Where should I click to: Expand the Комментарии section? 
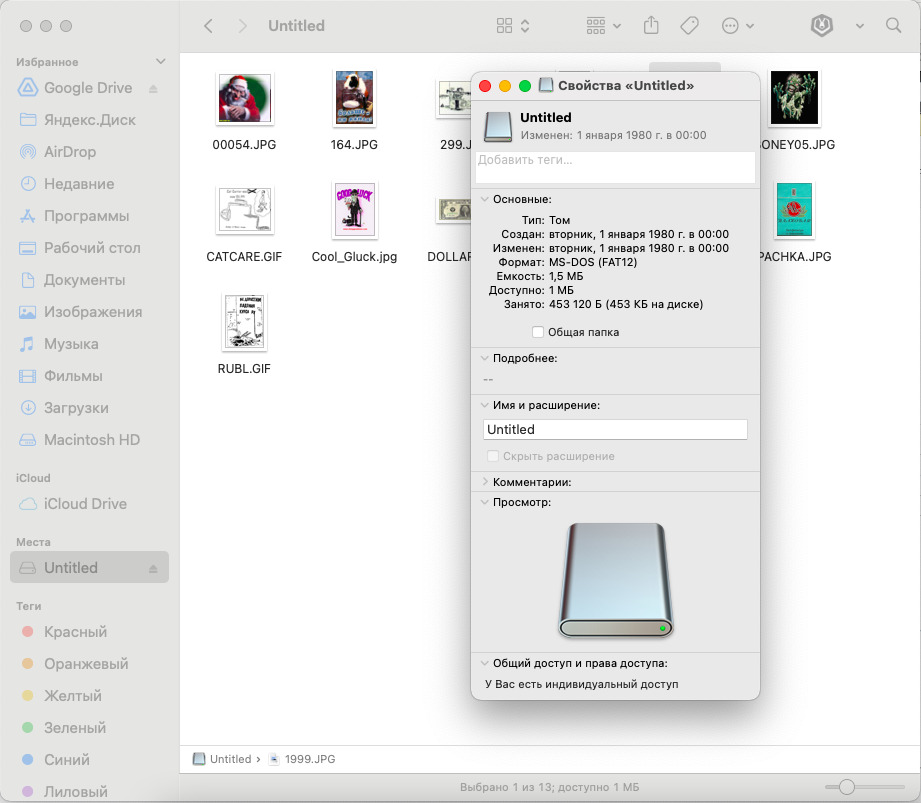485,482
